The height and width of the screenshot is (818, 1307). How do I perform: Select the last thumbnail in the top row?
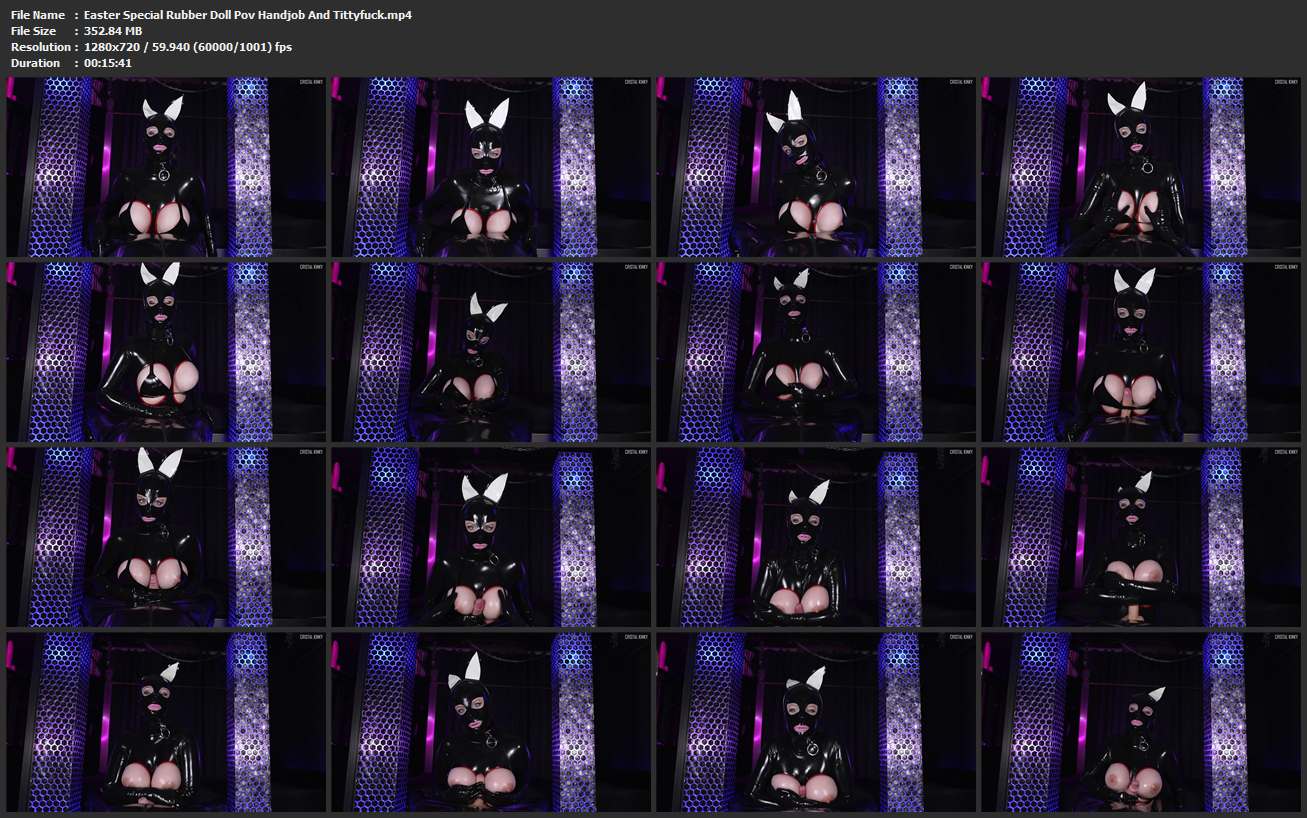[x=1141, y=167]
